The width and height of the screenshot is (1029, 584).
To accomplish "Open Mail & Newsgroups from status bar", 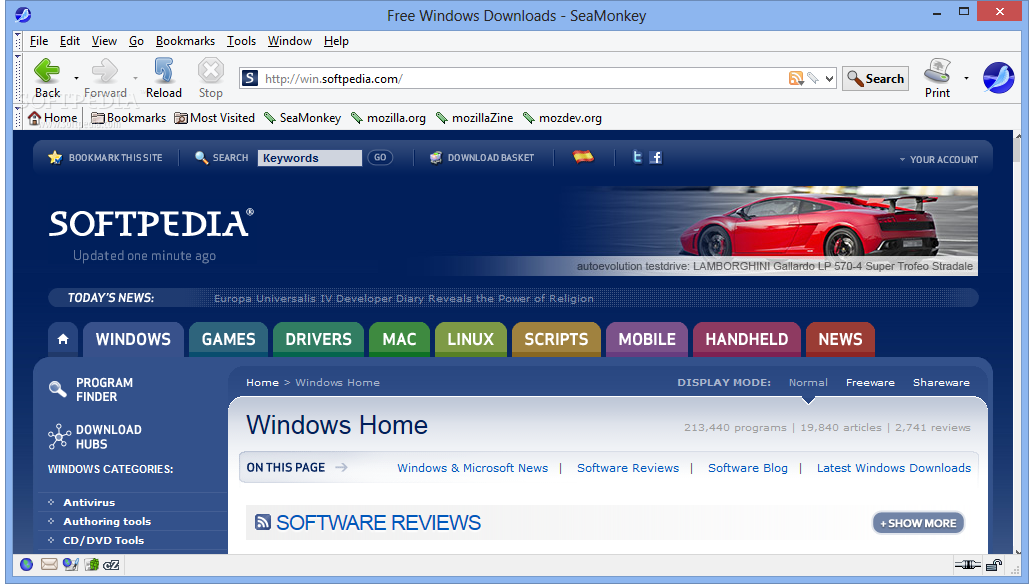I will coord(49,564).
